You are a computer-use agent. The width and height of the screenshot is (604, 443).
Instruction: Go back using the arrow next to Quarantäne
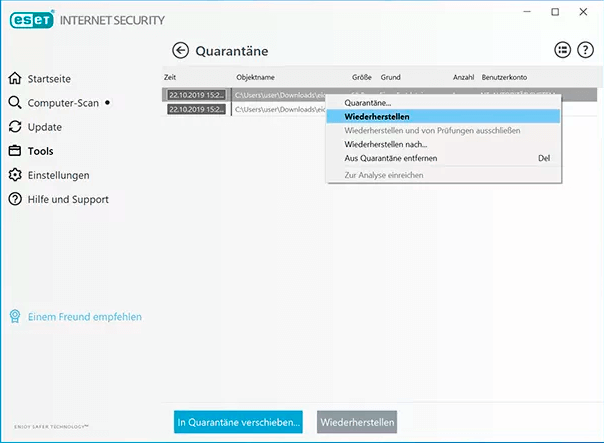(180, 50)
